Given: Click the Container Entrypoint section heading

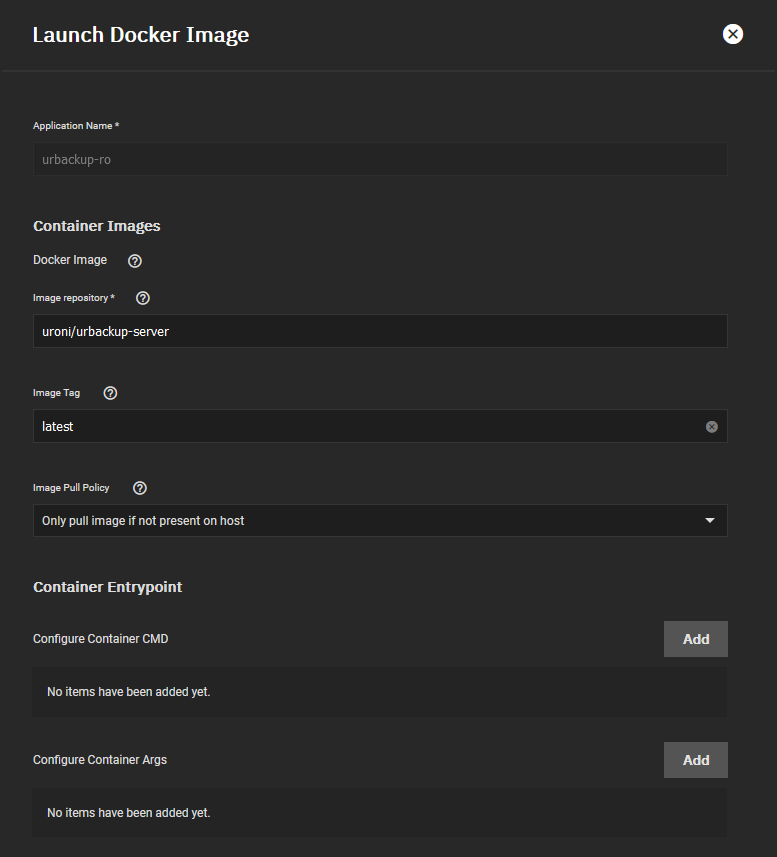Looking at the screenshot, I should pos(108,587).
